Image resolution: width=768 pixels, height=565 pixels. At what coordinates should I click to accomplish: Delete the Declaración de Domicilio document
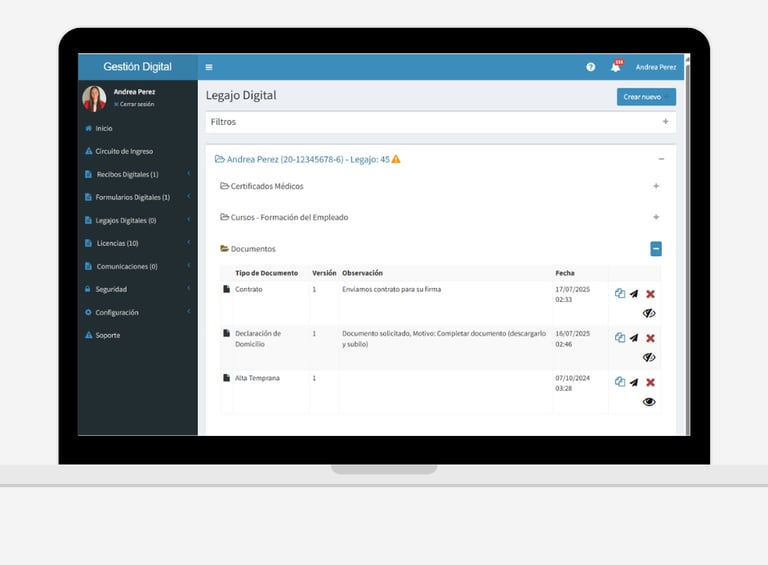(650, 338)
